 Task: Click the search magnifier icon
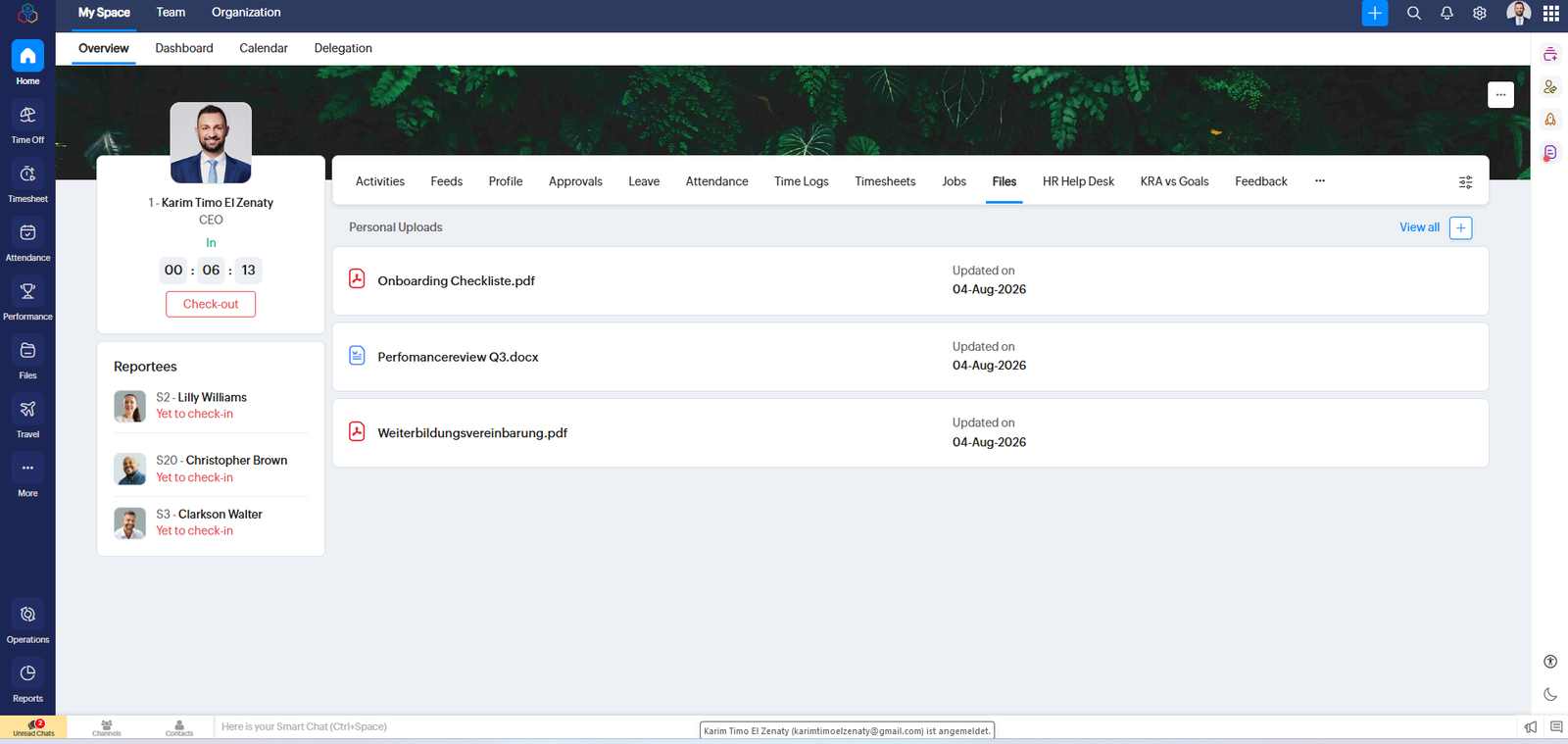click(x=1414, y=13)
